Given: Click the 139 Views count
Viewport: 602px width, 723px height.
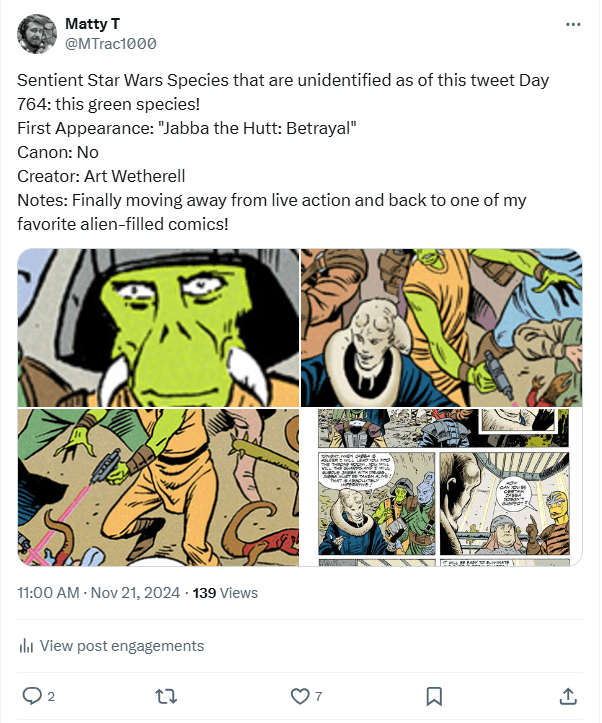Looking at the screenshot, I should 225,592.
